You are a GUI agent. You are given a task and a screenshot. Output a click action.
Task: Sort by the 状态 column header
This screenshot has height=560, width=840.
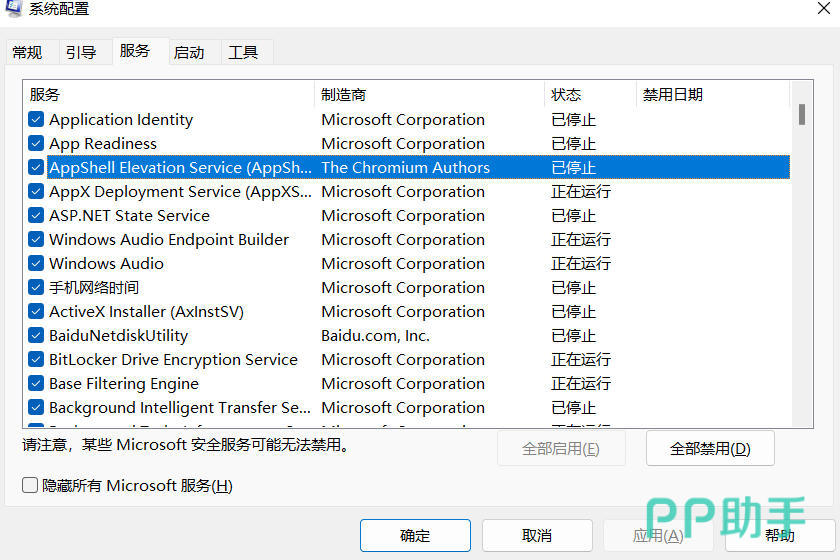pos(590,95)
